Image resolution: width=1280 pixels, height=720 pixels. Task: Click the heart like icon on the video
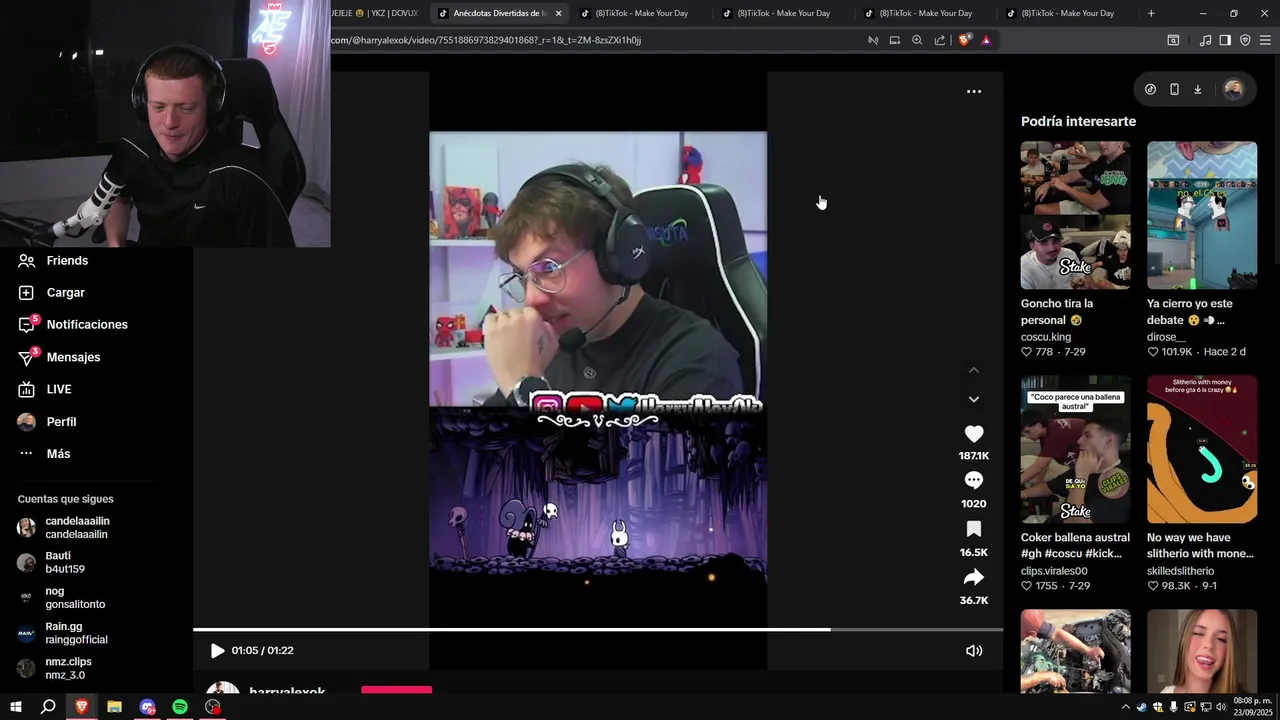coord(973,434)
